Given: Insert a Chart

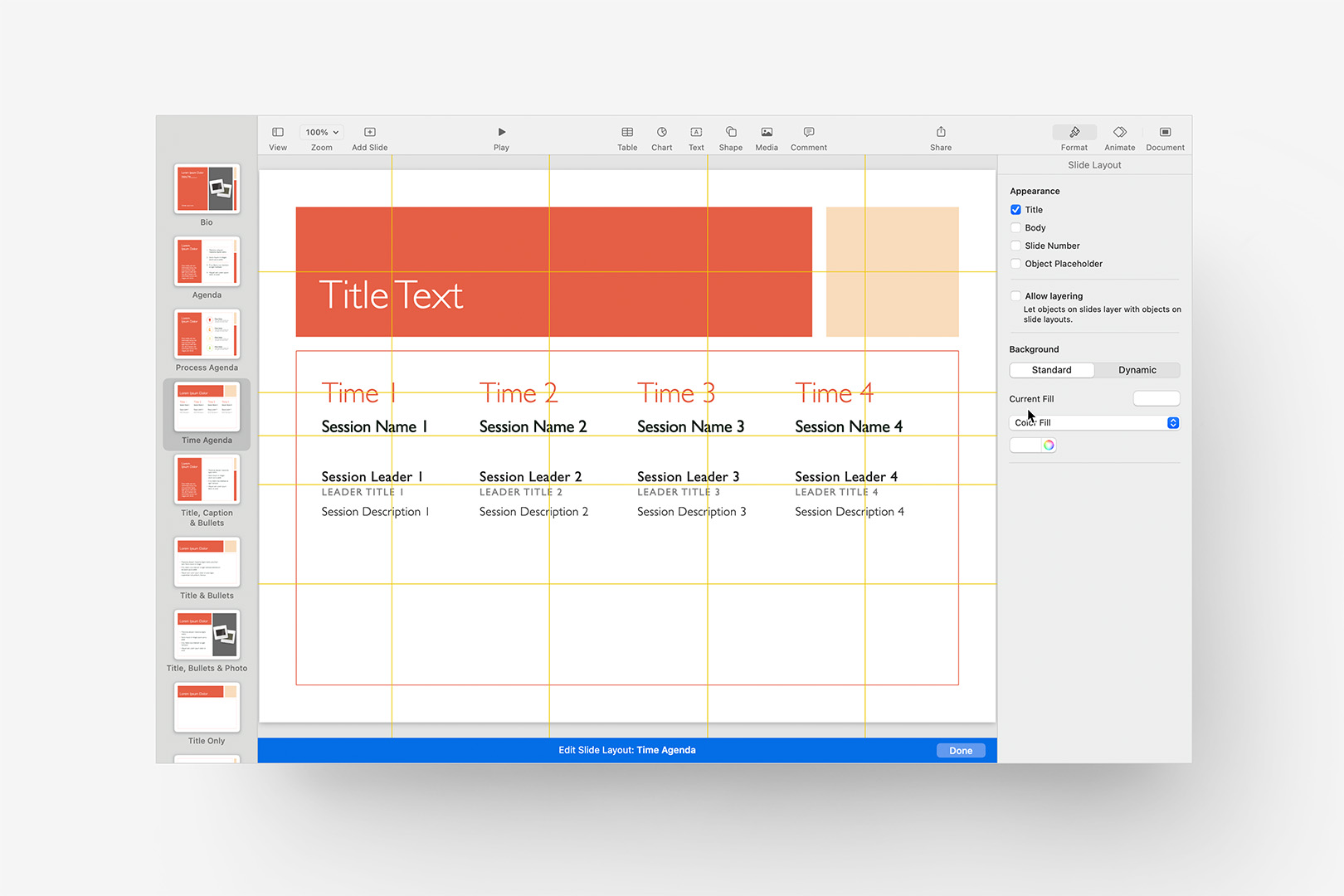Looking at the screenshot, I should tap(661, 135).
